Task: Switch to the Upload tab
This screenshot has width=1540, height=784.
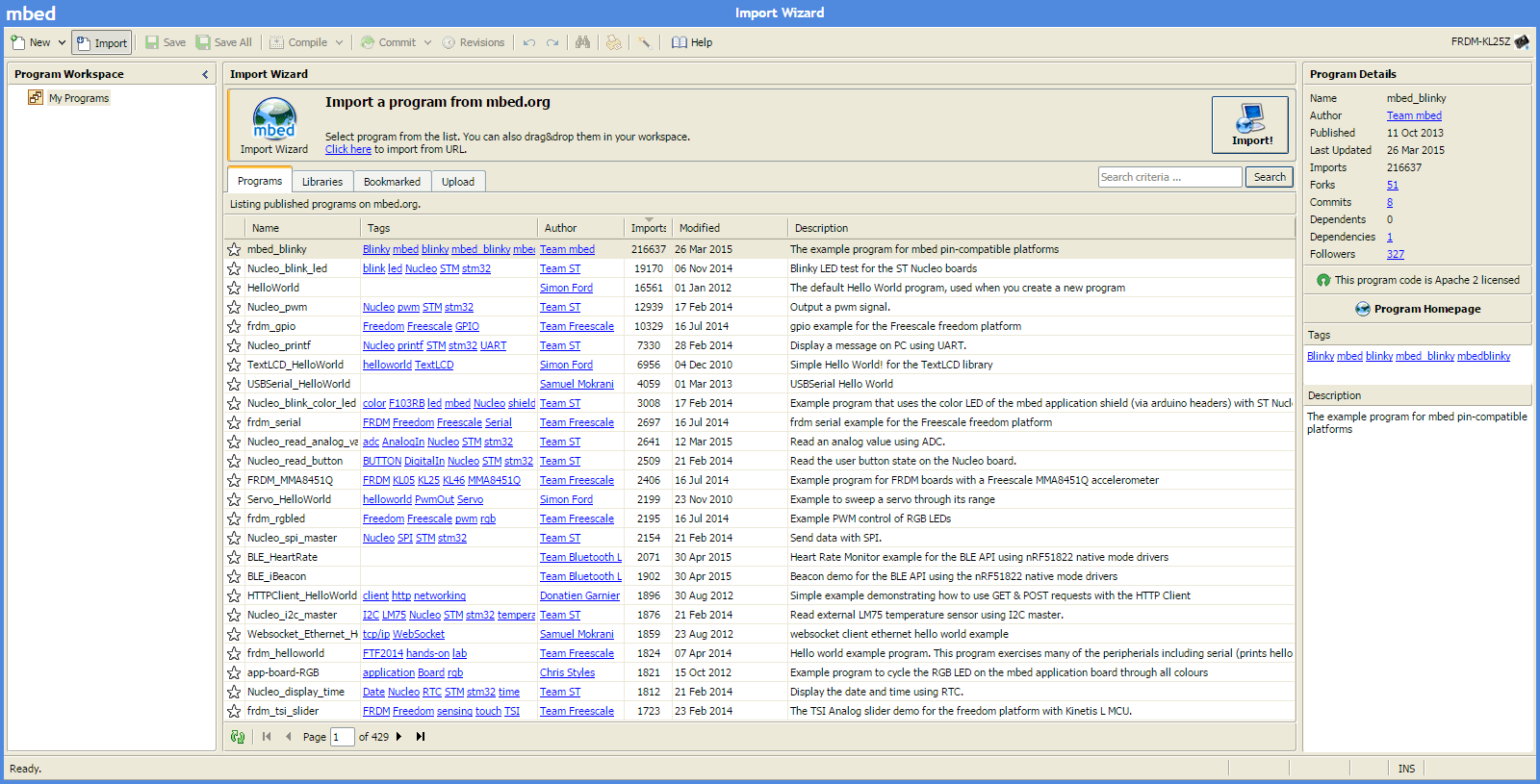Action: 458,182
